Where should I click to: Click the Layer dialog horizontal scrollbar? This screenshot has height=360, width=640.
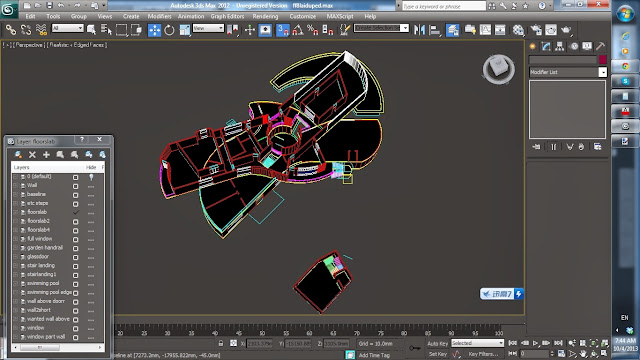(58, 347)
